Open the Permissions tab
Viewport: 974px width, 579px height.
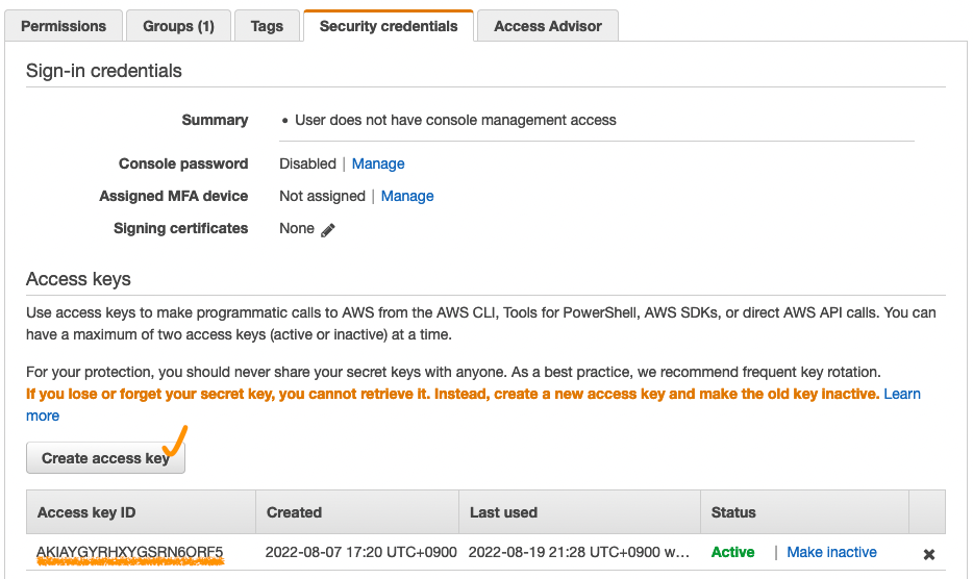coord(63,26)
